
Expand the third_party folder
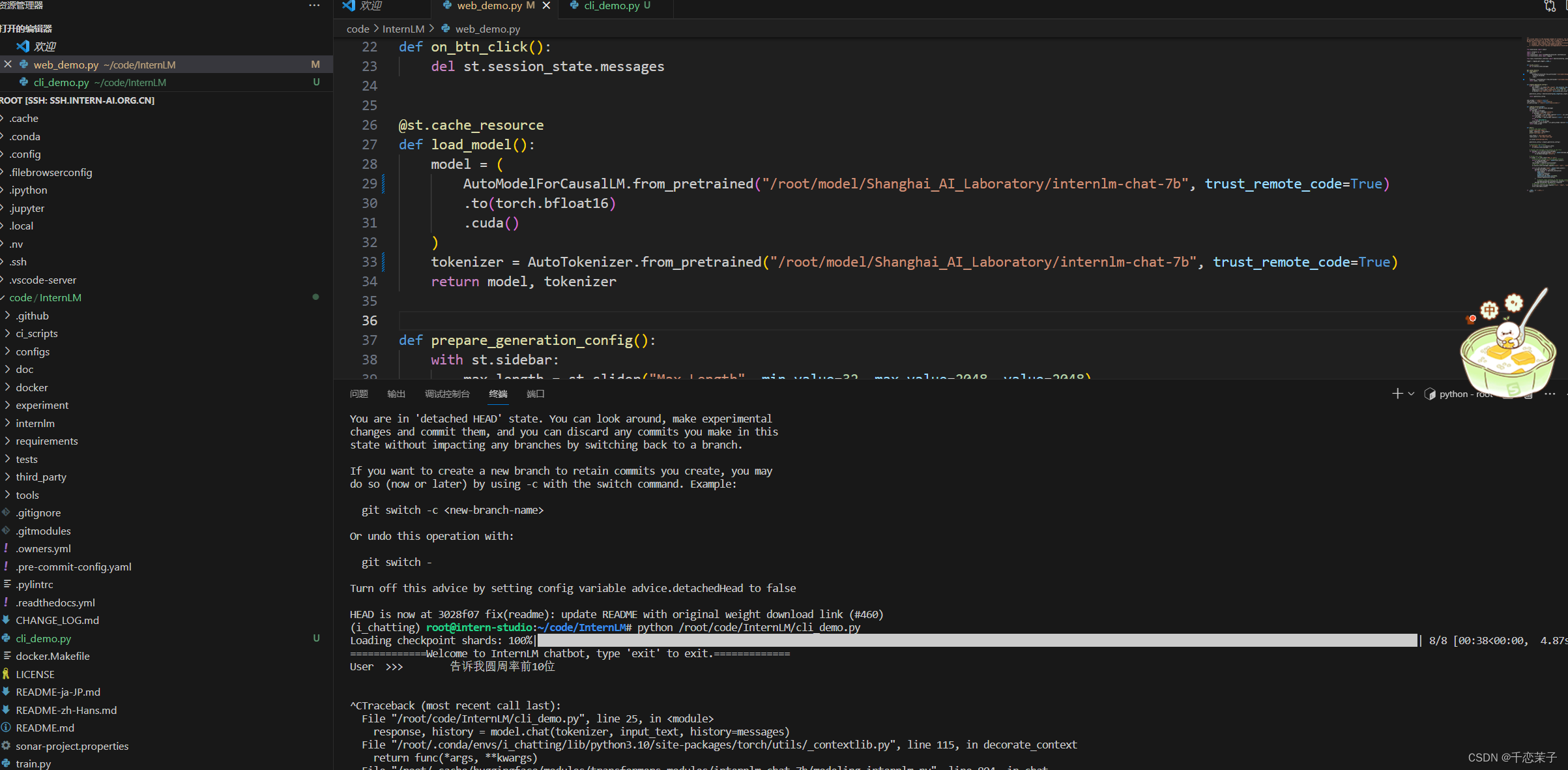point(41,477)
